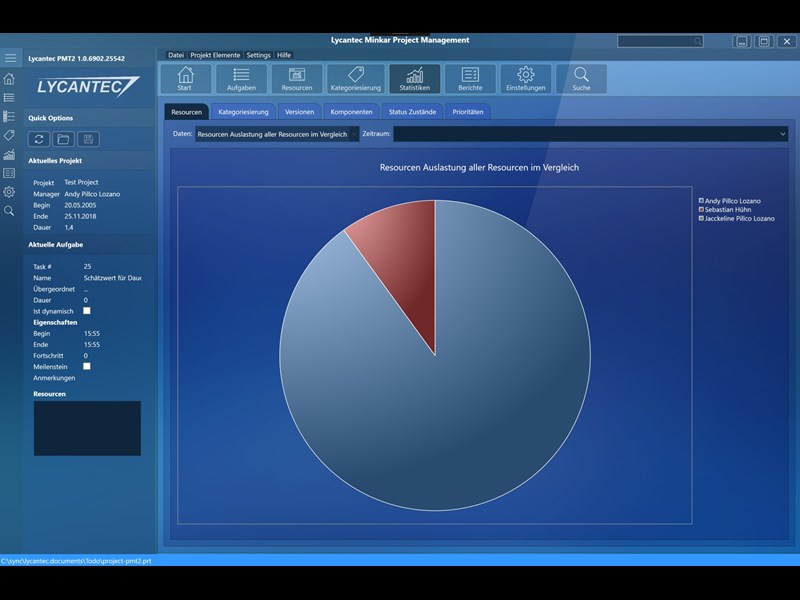Open the Projekt Elemente menu
Viewport: 800px width, 600px height.
tap(215, 55)
